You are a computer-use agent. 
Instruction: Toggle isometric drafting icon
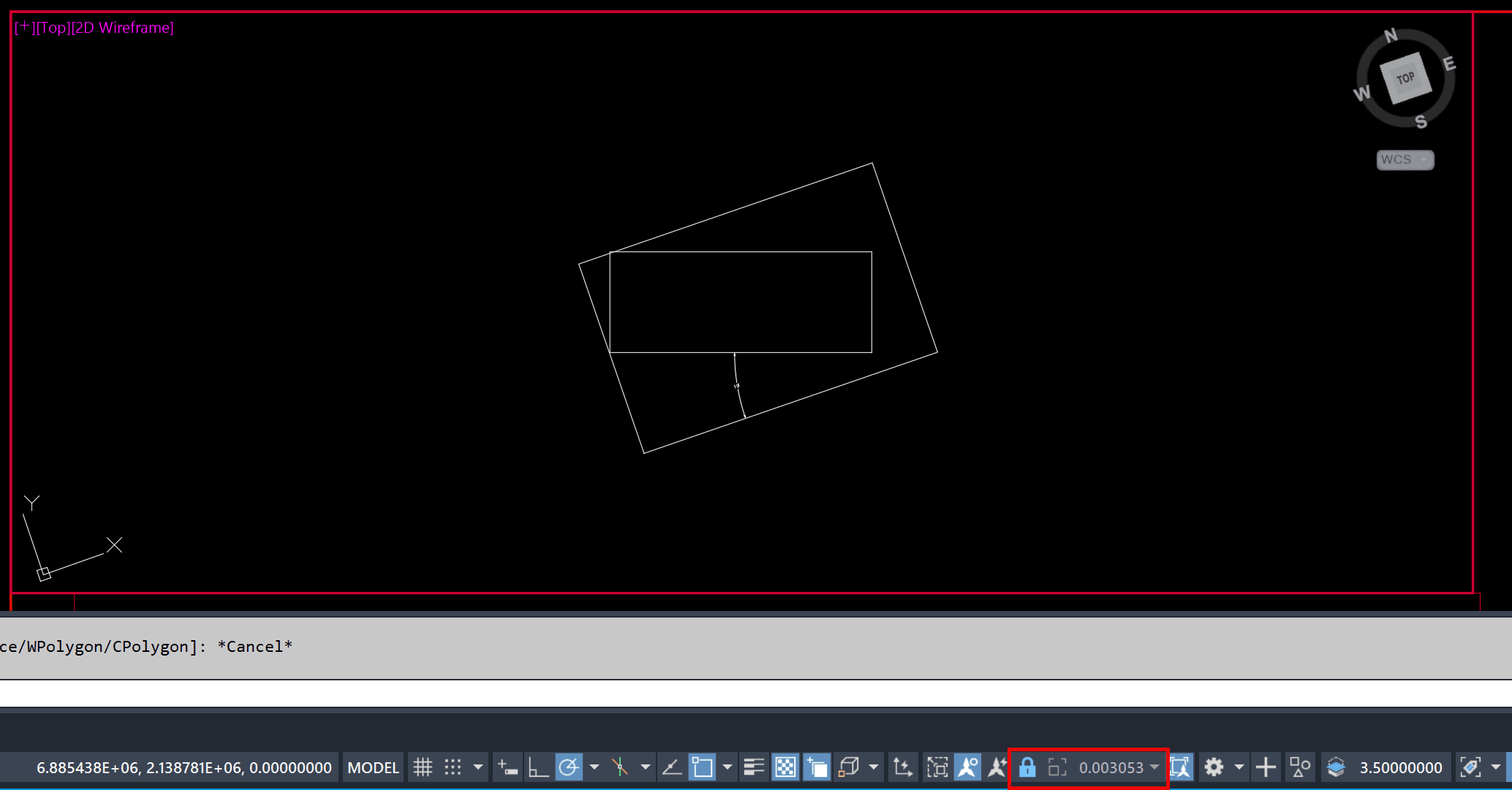click(x=620, y=767)
